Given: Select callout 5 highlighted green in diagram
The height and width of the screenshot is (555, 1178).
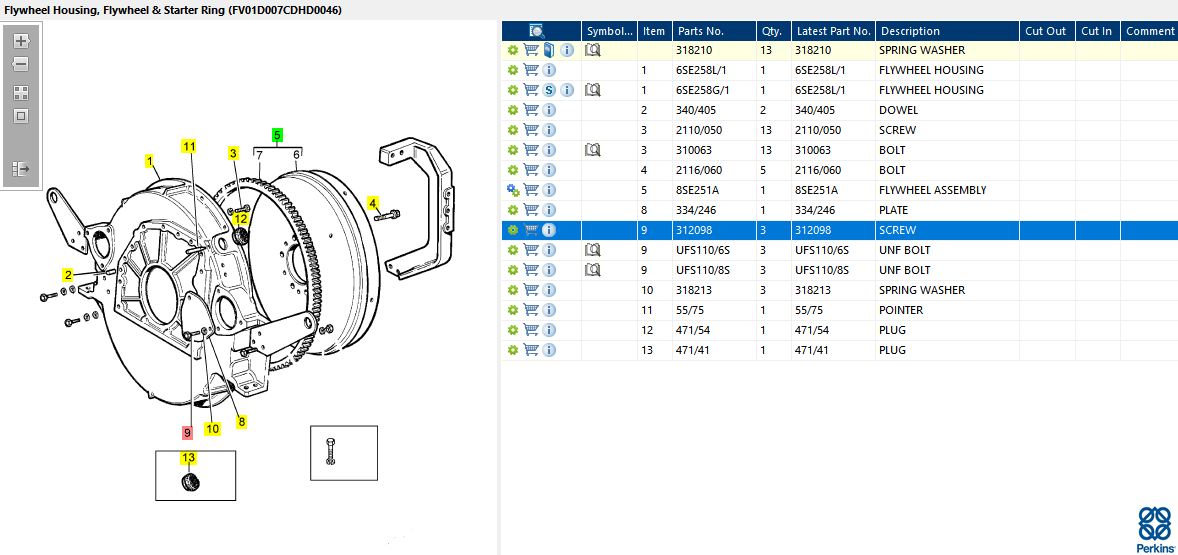Looking at the screenshot, I should tap(278, 134).
